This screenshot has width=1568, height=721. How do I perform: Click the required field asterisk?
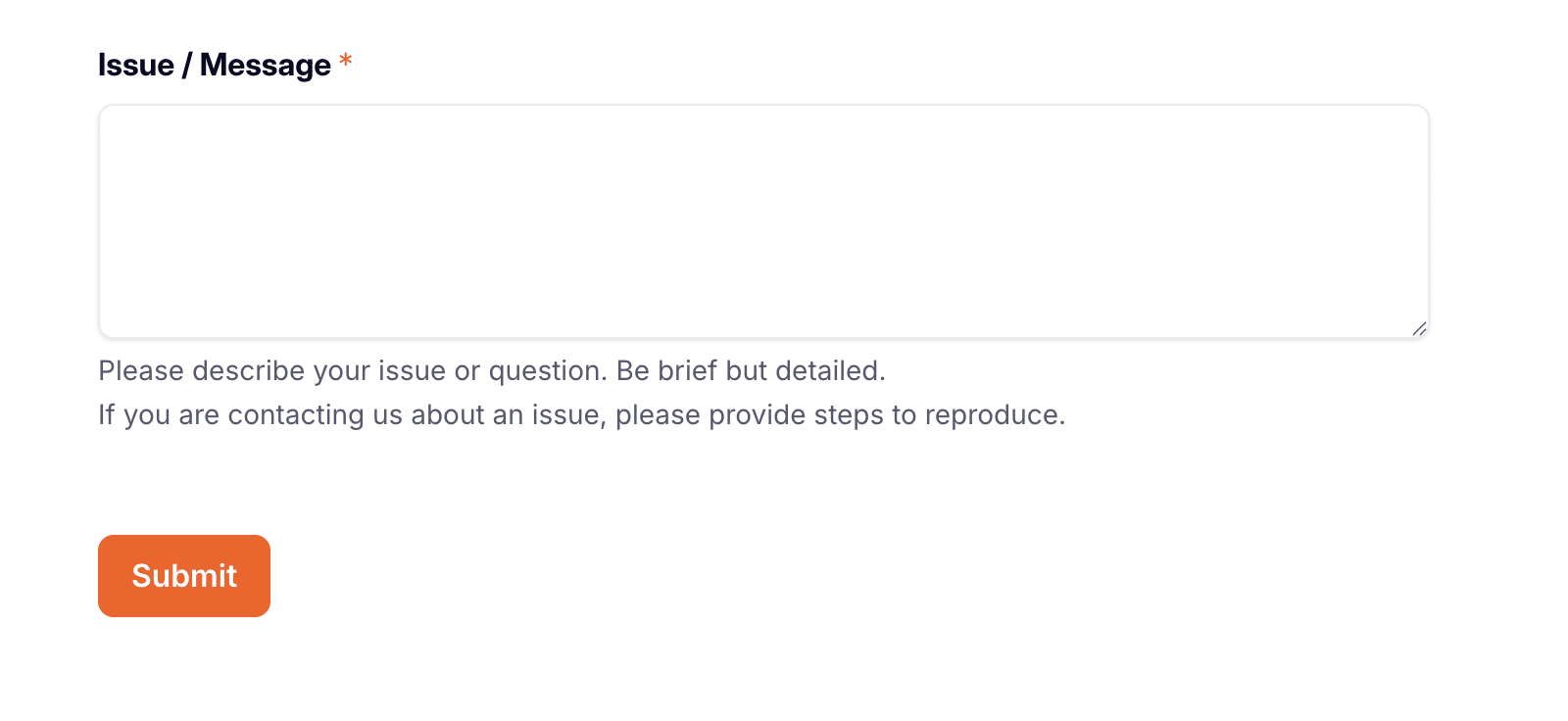click(345, 63)
